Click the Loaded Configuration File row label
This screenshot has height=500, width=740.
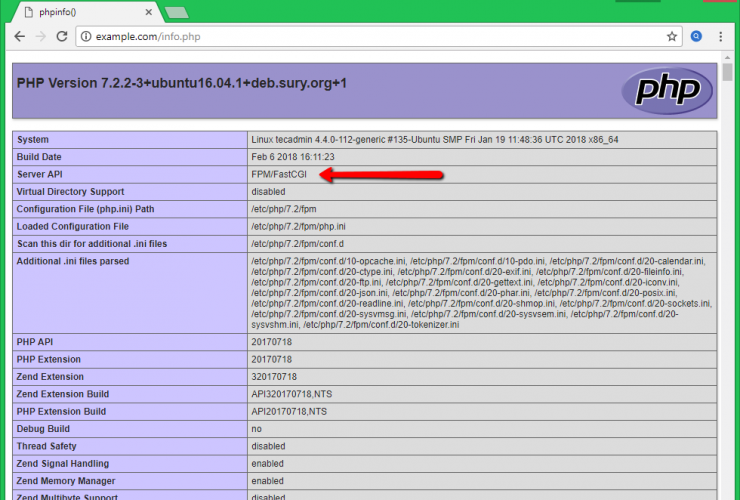coord(72,227)
